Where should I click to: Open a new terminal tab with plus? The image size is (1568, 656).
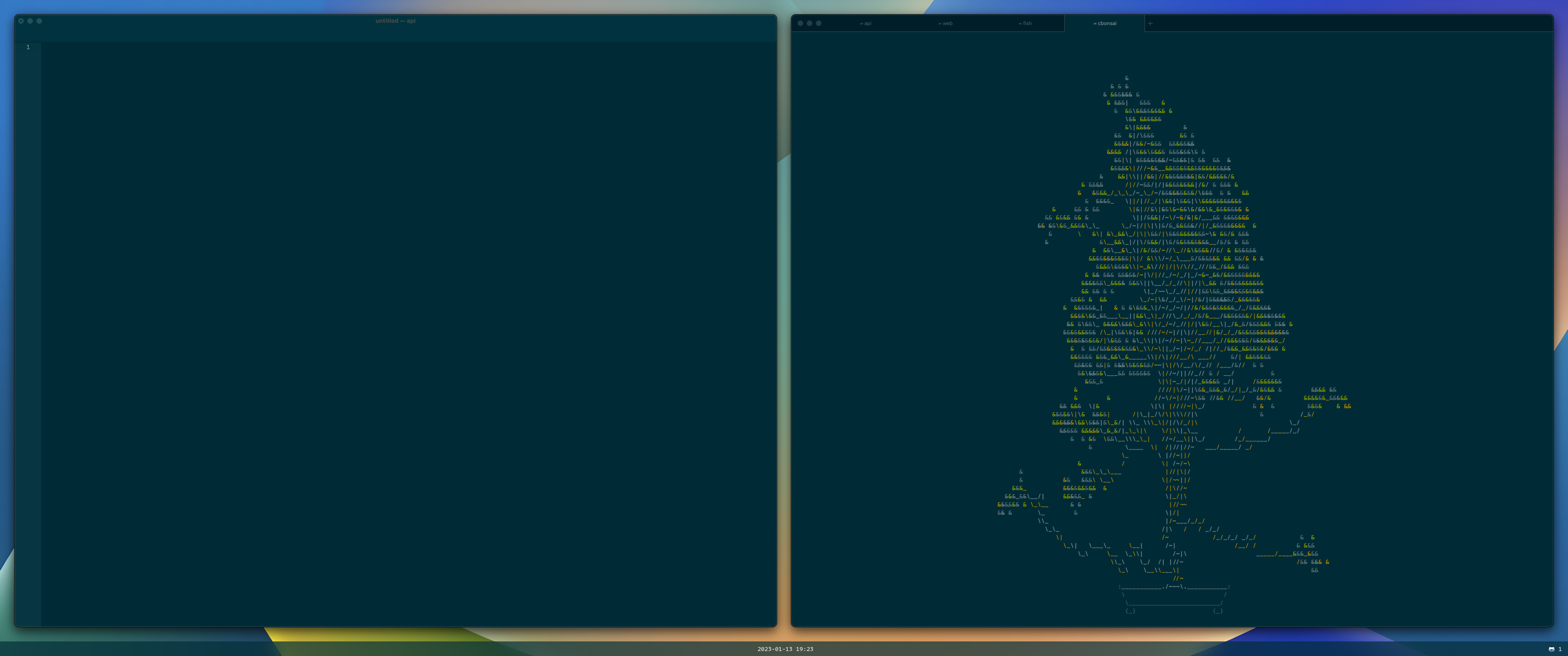tap(1150, 24)
